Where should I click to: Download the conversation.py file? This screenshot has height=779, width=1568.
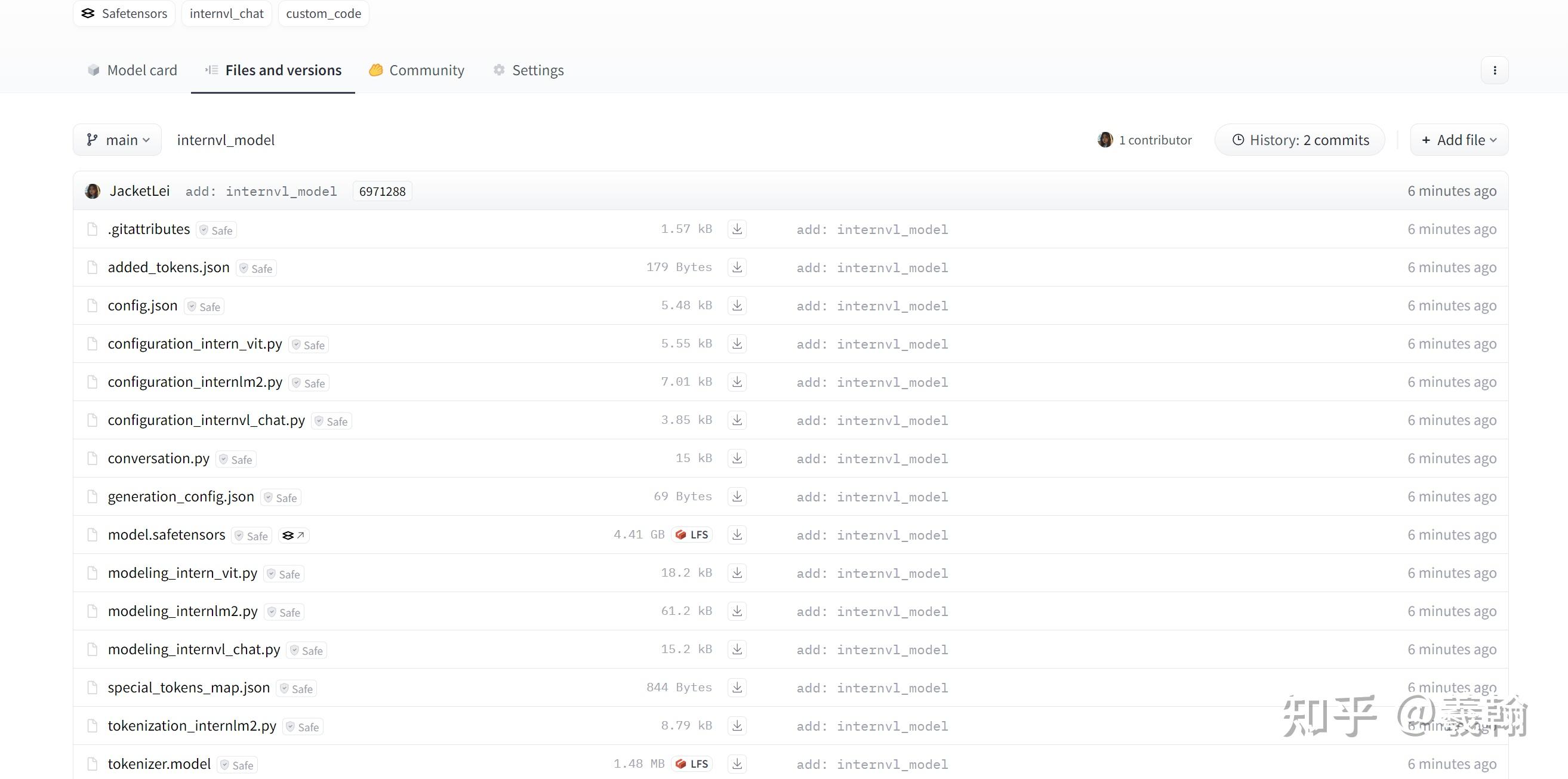point(737,458)
